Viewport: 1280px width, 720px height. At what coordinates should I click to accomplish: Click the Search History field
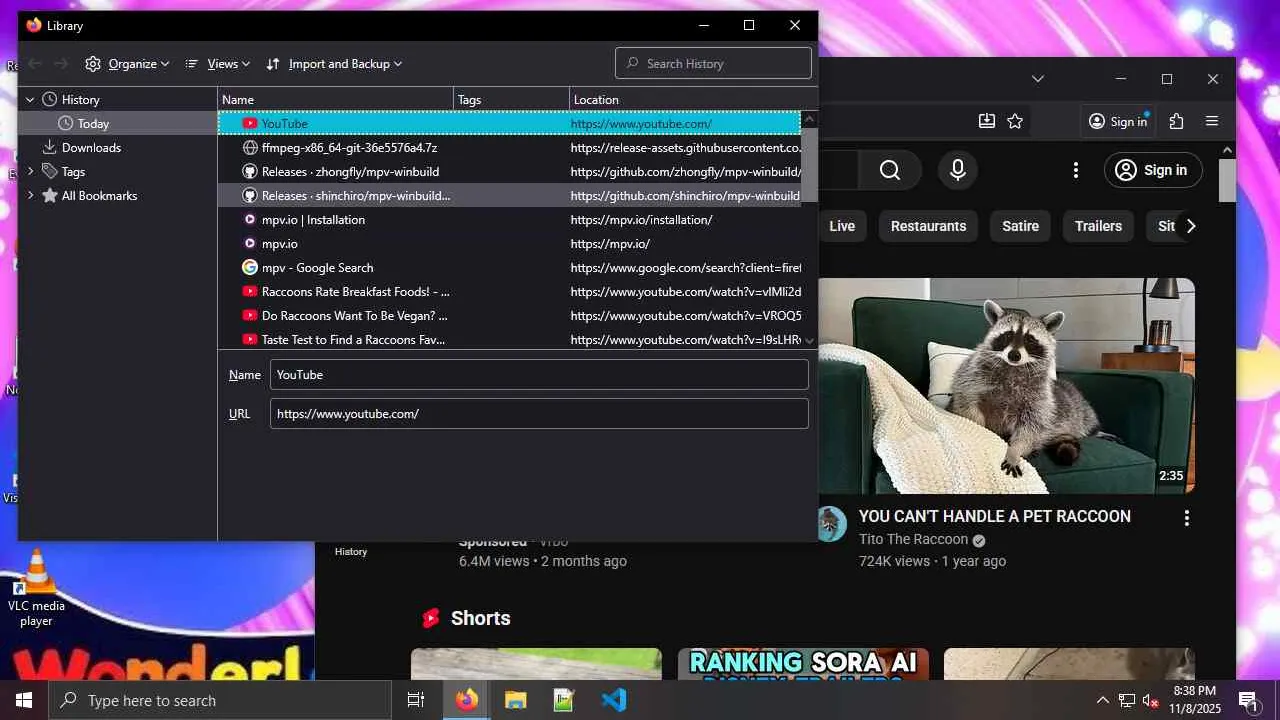pyautogui.click(x=713, y=63)
